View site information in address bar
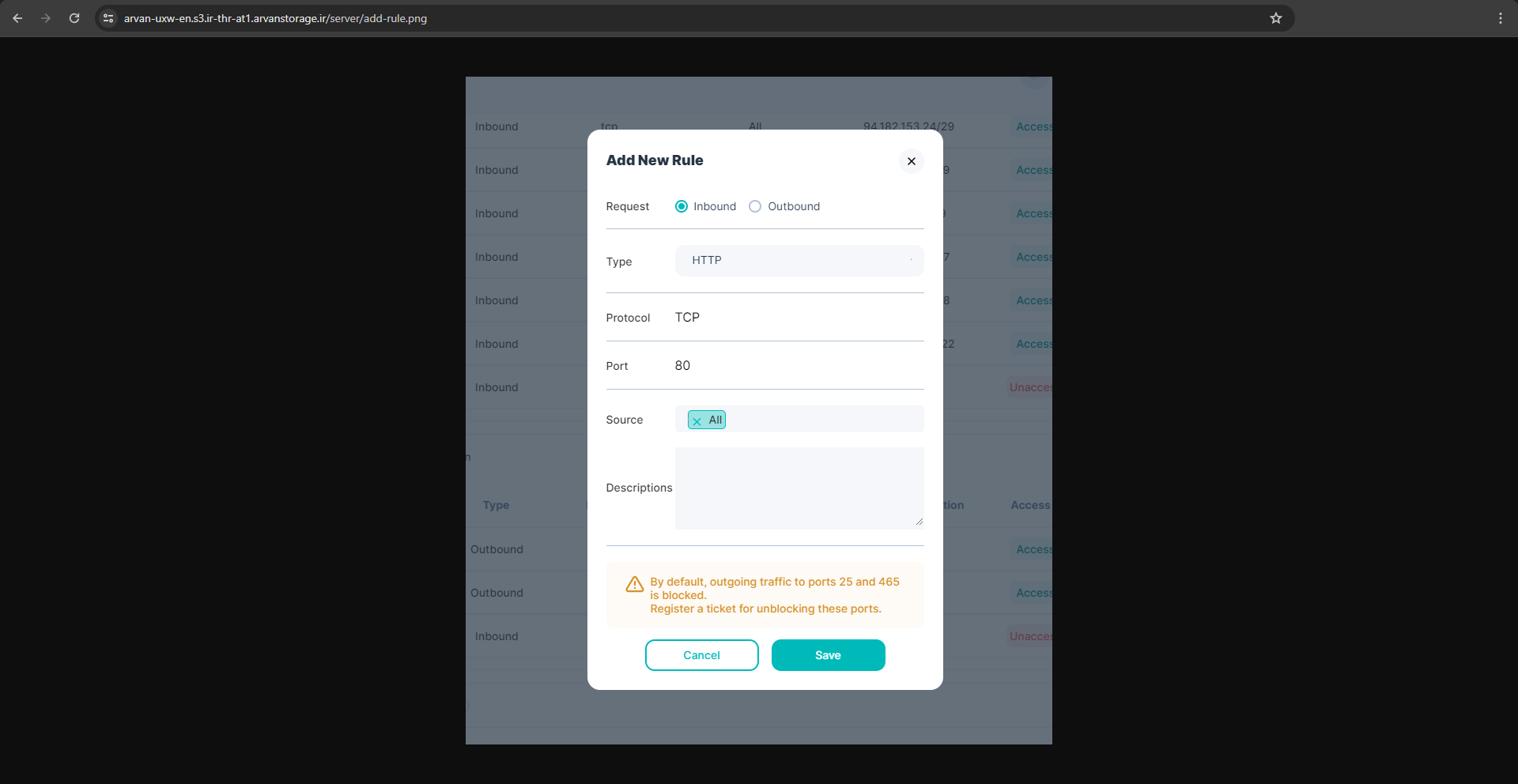1518x784 pixels. pos(109,18)
